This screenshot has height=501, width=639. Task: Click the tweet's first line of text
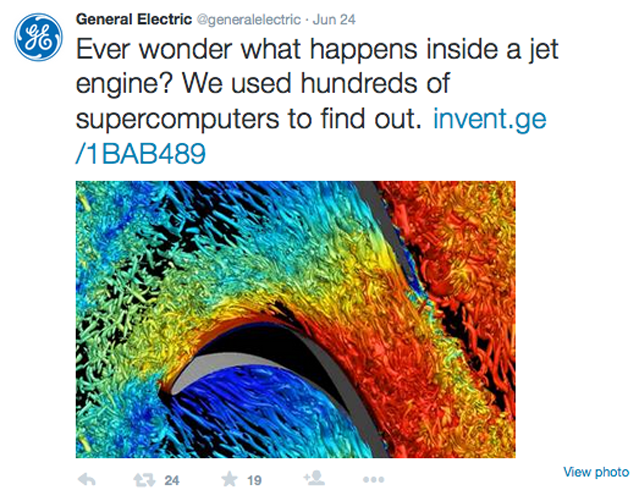317,50
